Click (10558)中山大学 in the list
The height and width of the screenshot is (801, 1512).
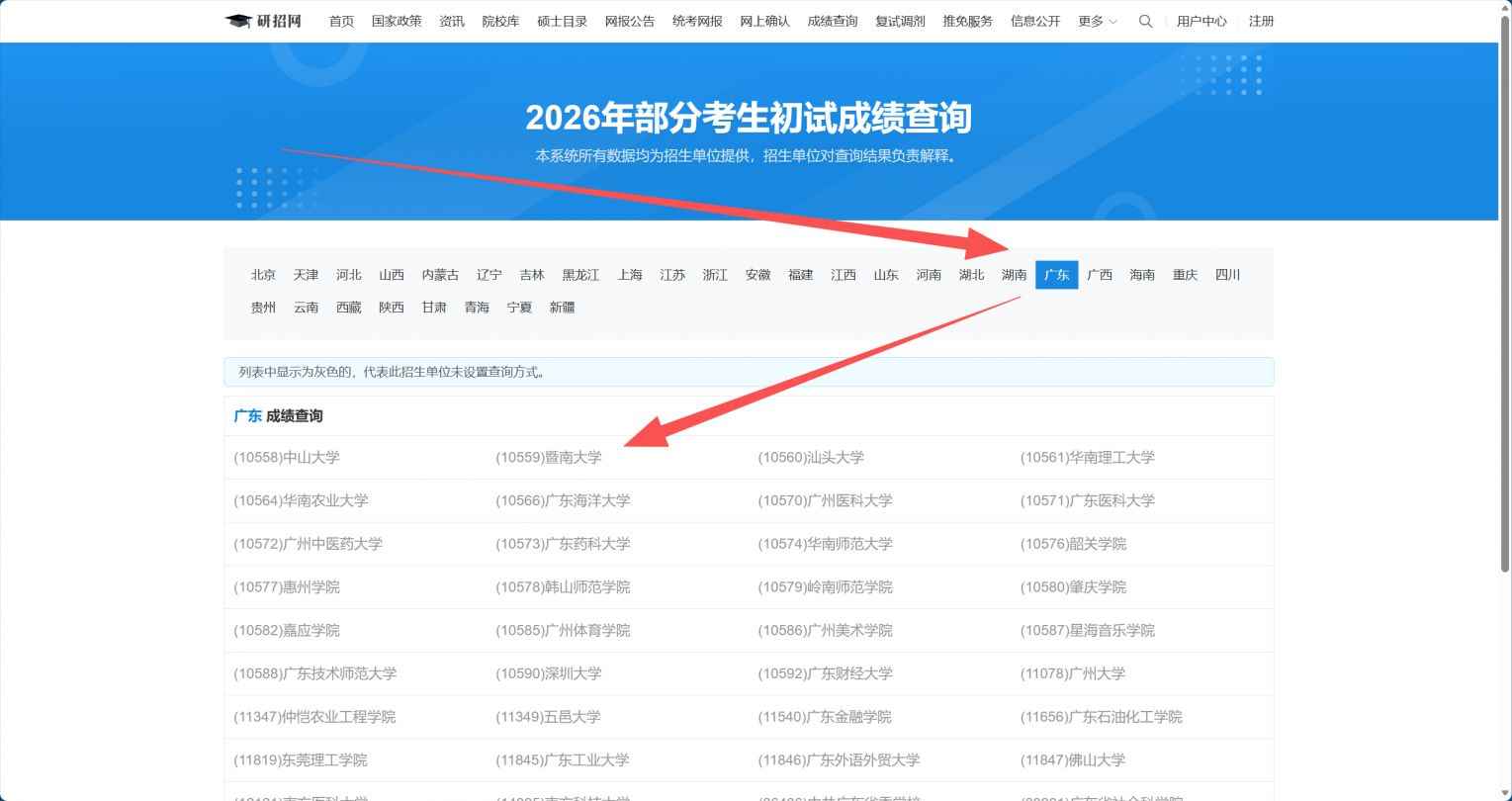point(287,458)
